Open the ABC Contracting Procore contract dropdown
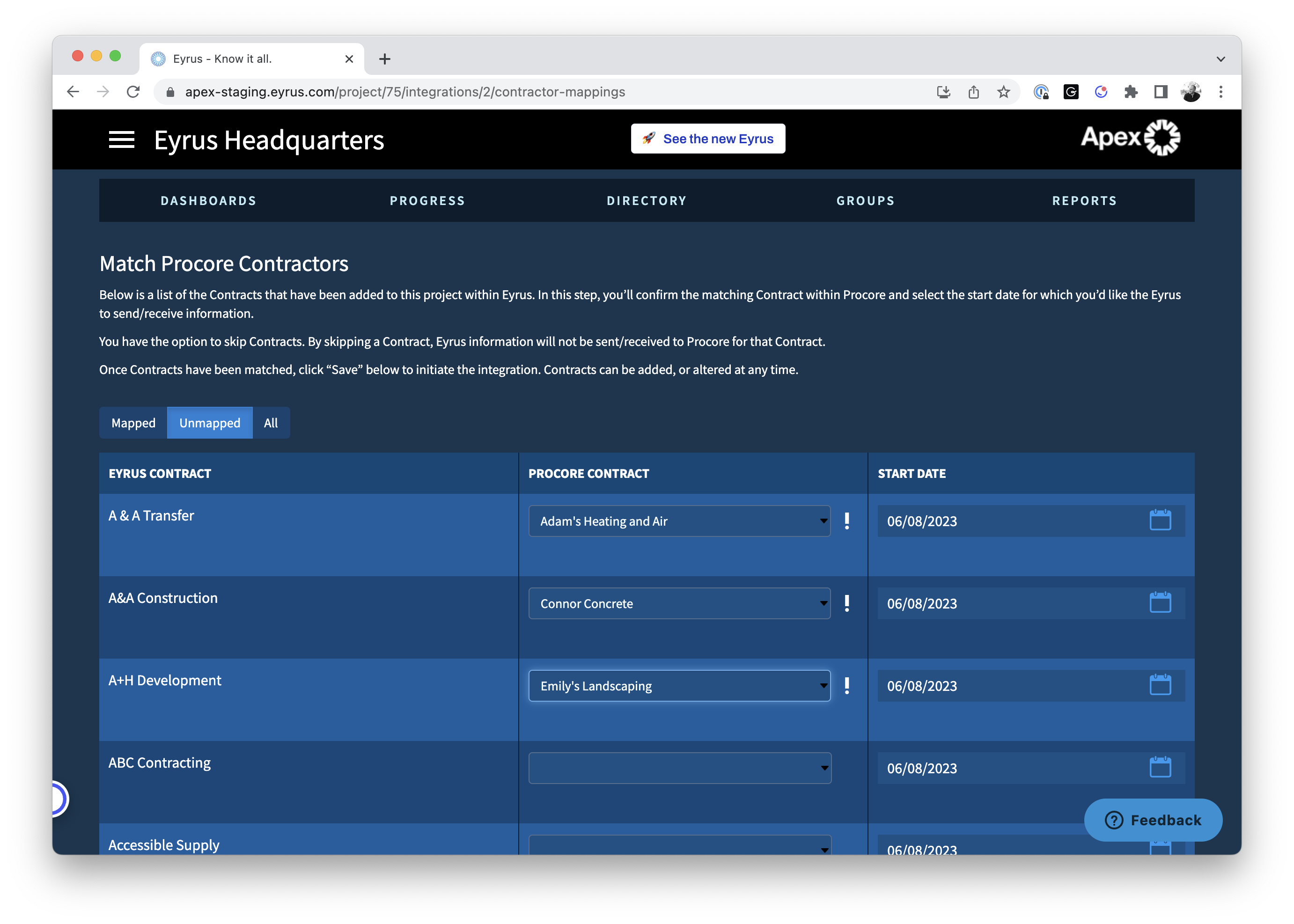 (x=679, y=768)
